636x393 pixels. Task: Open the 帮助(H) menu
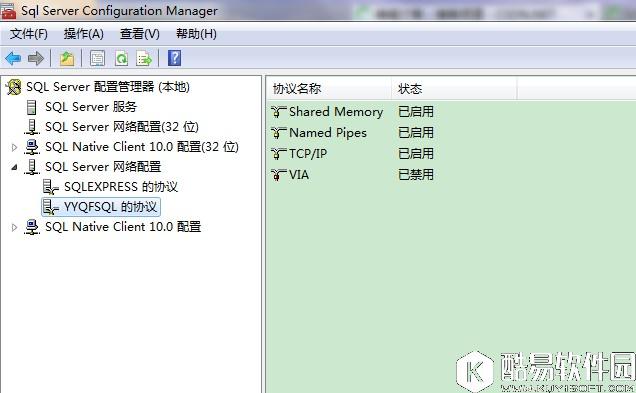click(x=196, y=34)
